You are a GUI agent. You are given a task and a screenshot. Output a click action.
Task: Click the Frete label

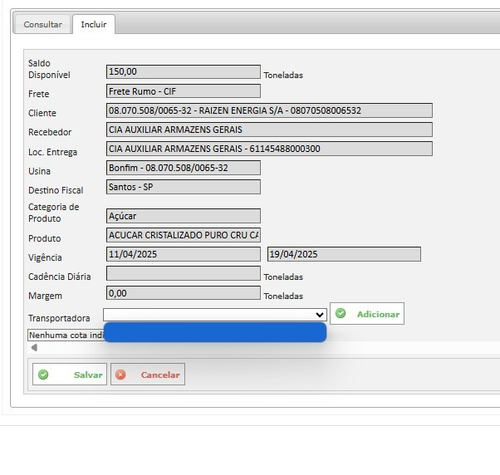(x=39, y=94)
